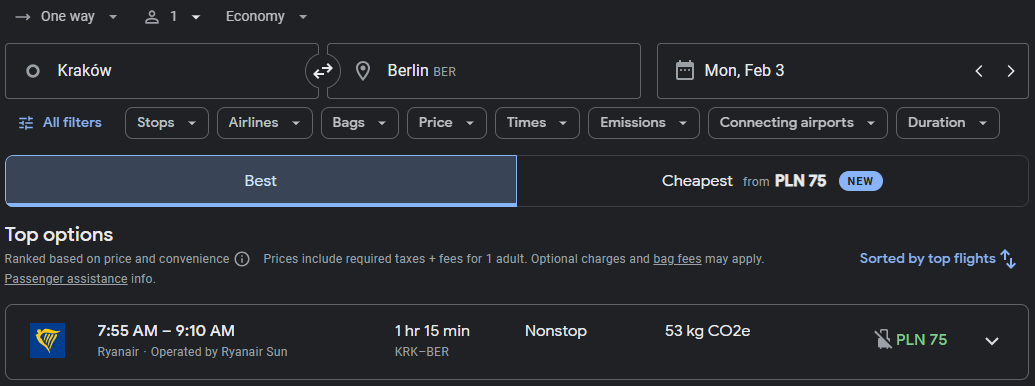Open the passenger count dropdown
The image size is (1035, 386).
[x=172, y=16]
